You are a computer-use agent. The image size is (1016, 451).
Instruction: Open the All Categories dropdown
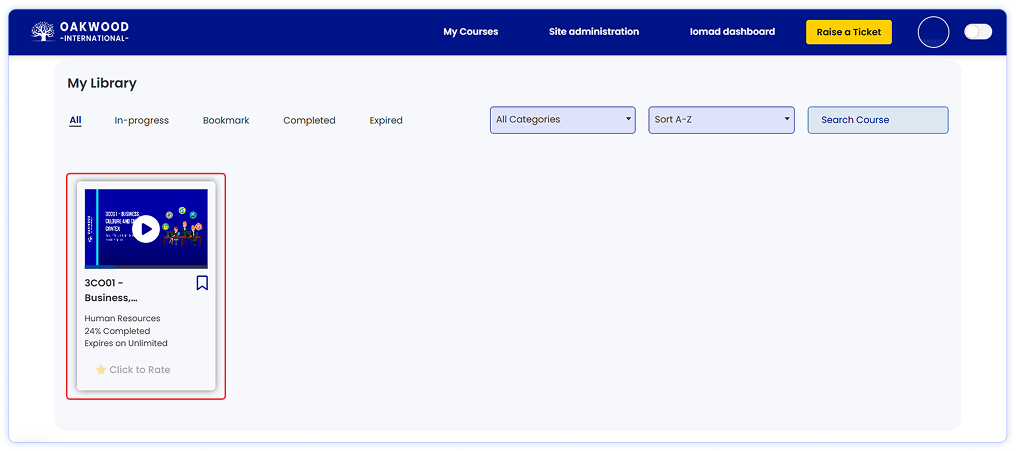coord(562,120)
